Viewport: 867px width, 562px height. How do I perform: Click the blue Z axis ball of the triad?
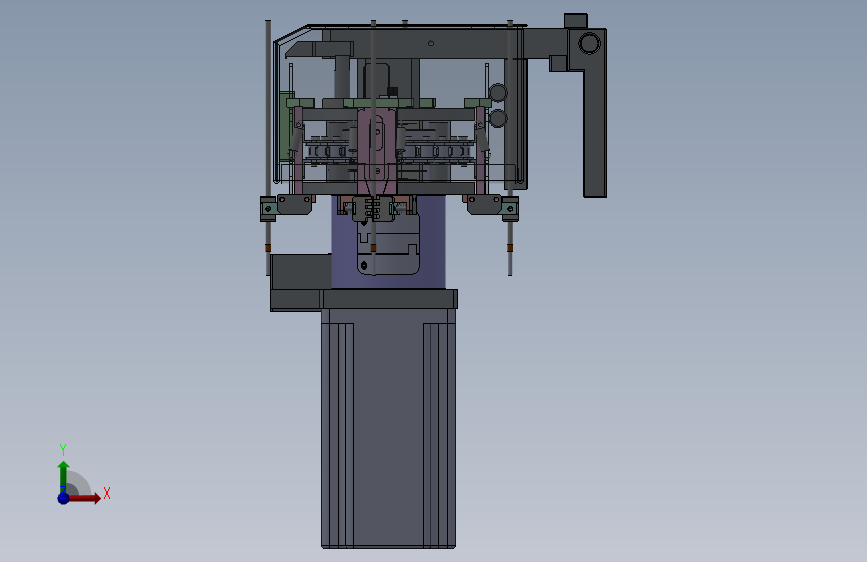[63, 498]
